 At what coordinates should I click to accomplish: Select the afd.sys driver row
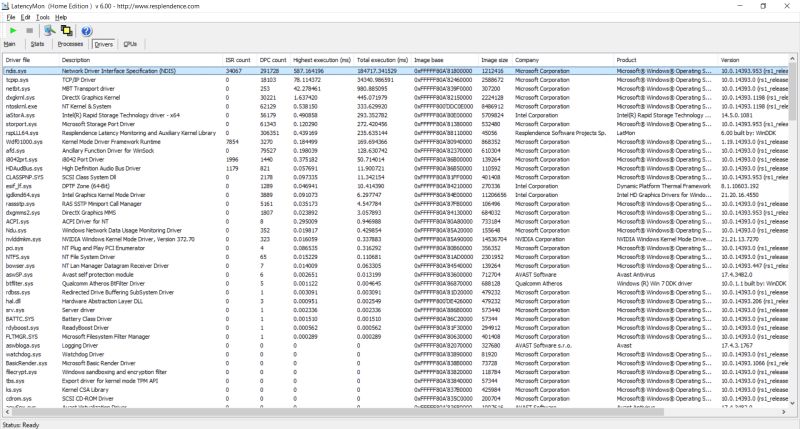[396, 151]
